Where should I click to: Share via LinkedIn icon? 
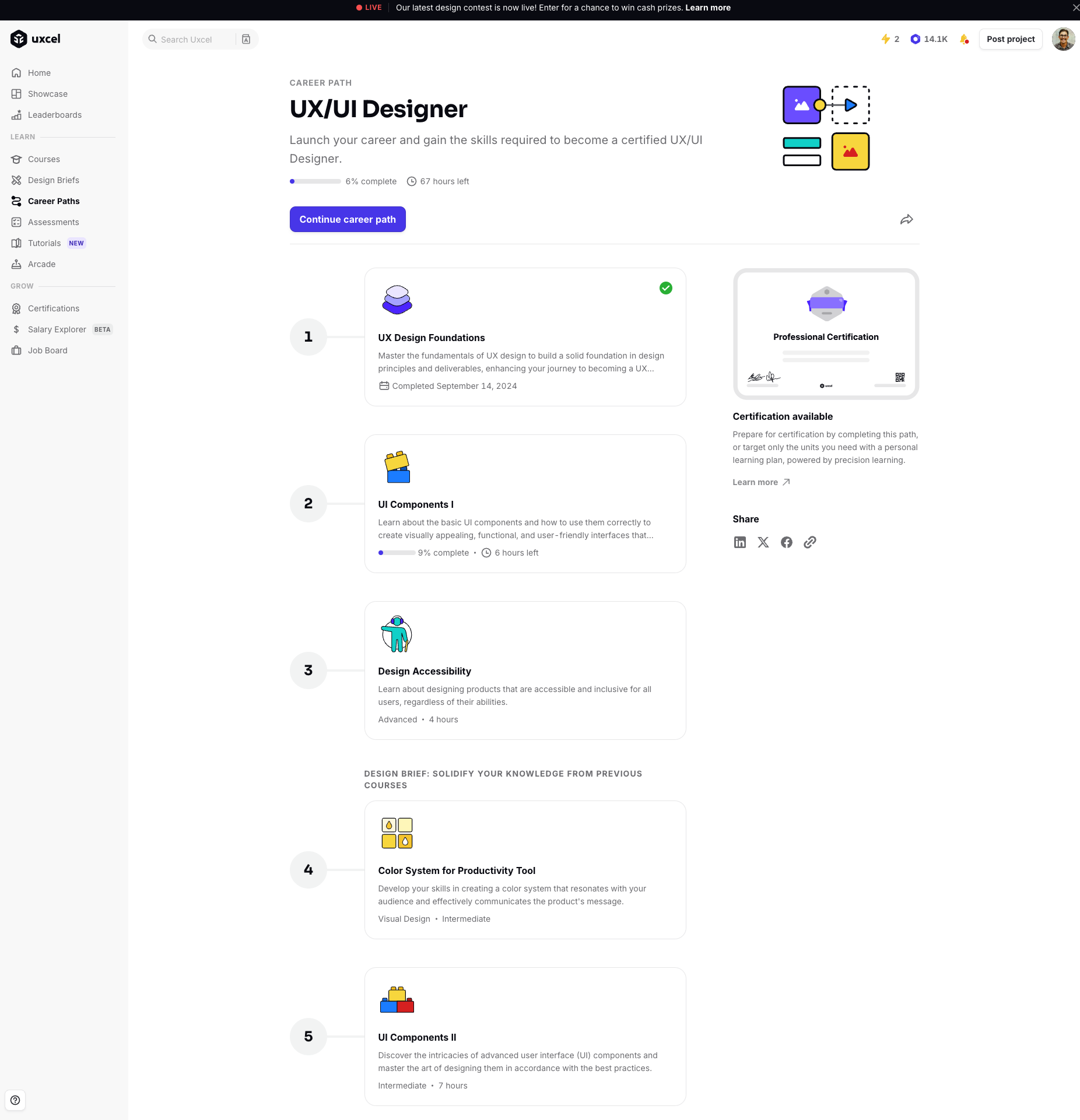point(739,542)
